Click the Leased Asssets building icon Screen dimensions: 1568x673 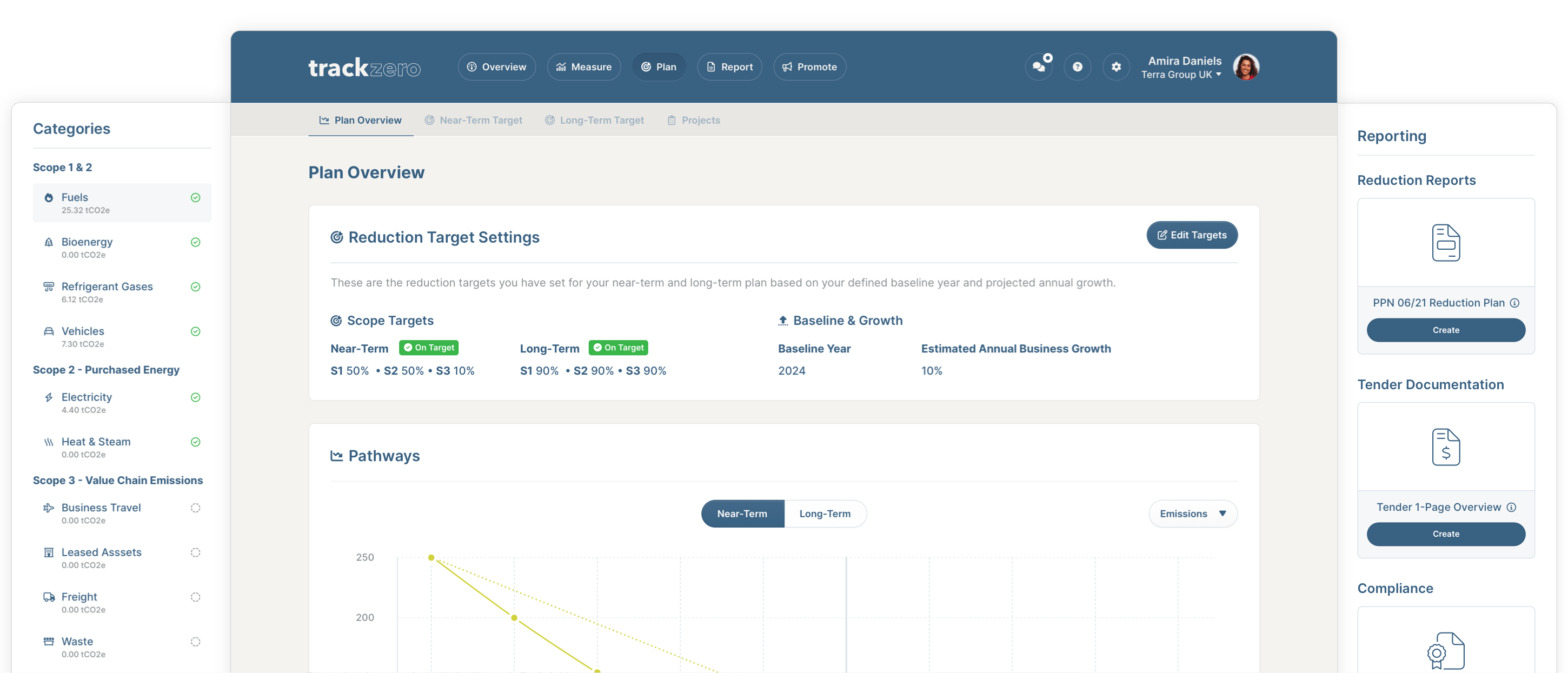coord(49,552)
